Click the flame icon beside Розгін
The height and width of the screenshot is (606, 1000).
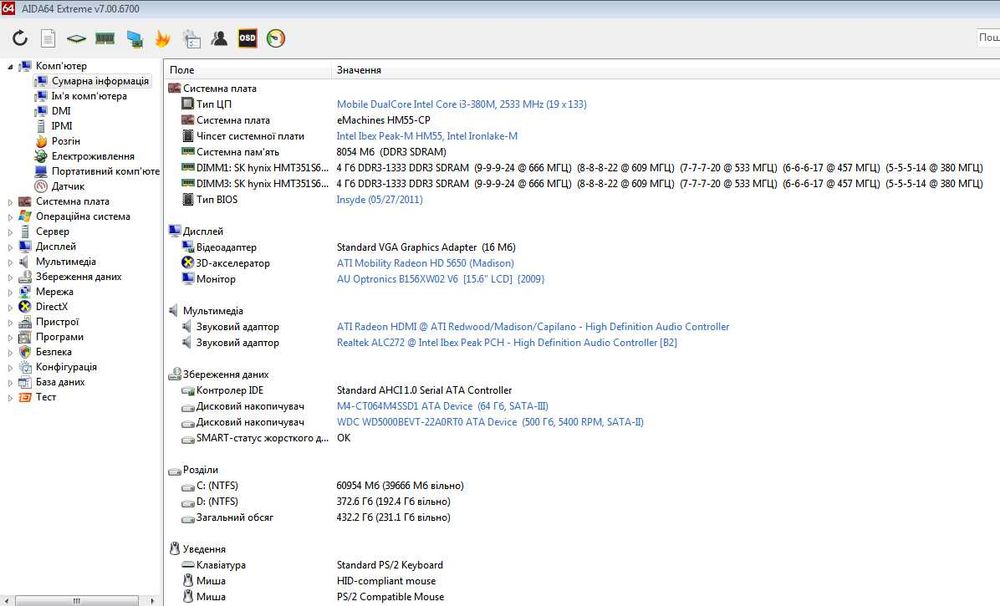pyautogui.click(x=41, y=140)
